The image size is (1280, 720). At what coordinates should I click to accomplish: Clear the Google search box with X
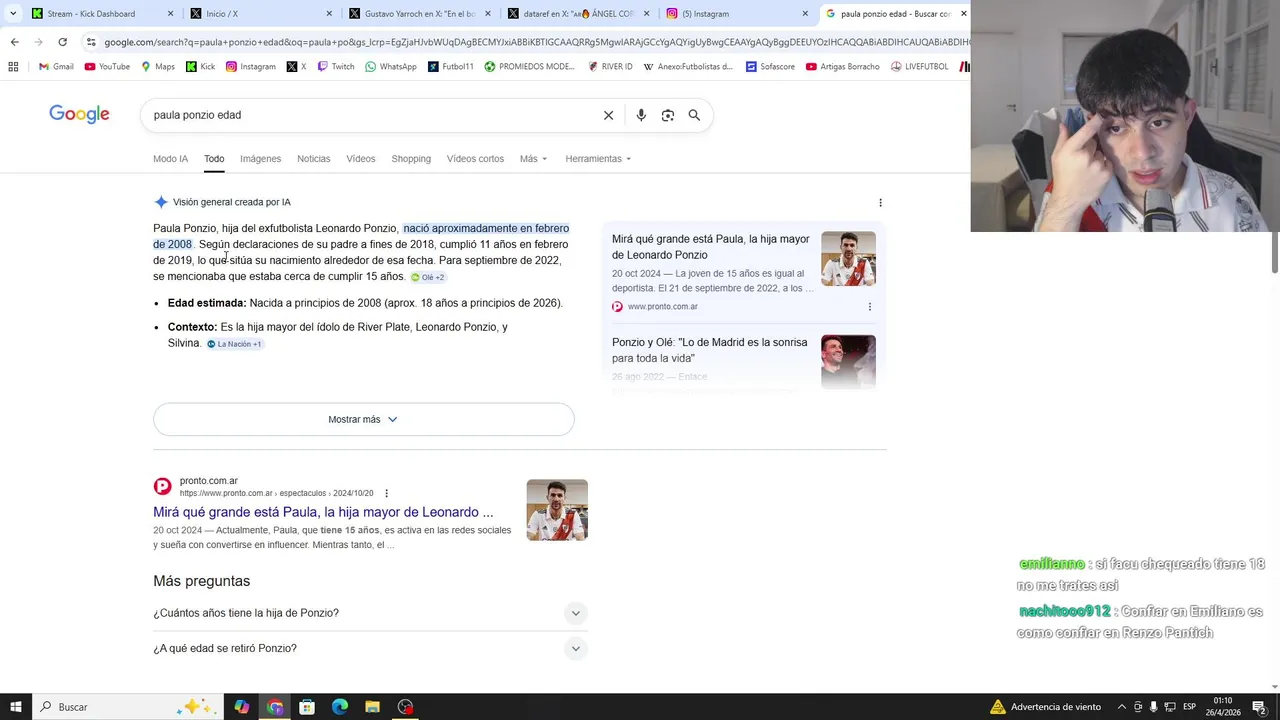[608, 115]
